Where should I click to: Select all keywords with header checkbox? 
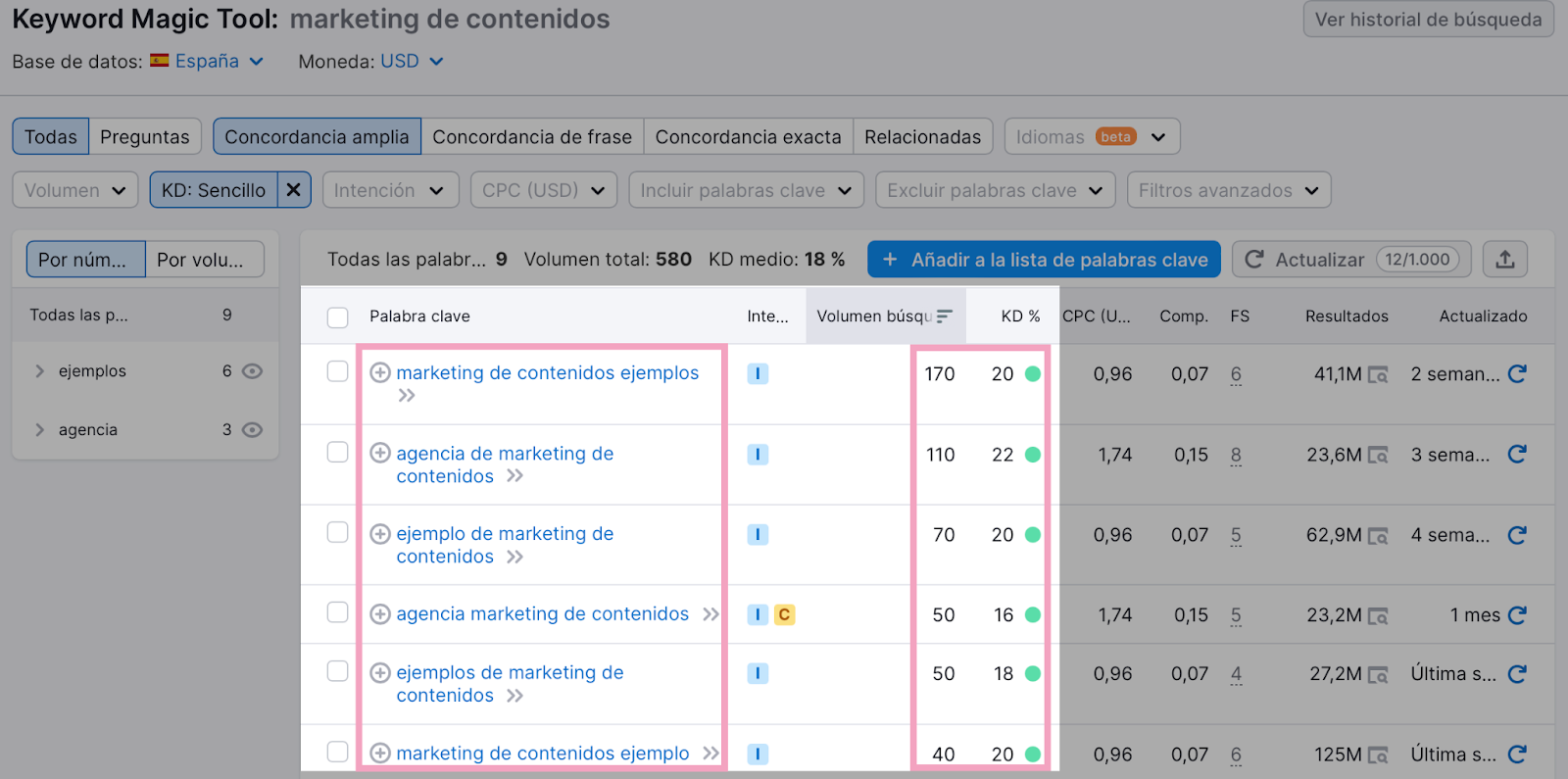pyautogui.click(x=337, y=317)
